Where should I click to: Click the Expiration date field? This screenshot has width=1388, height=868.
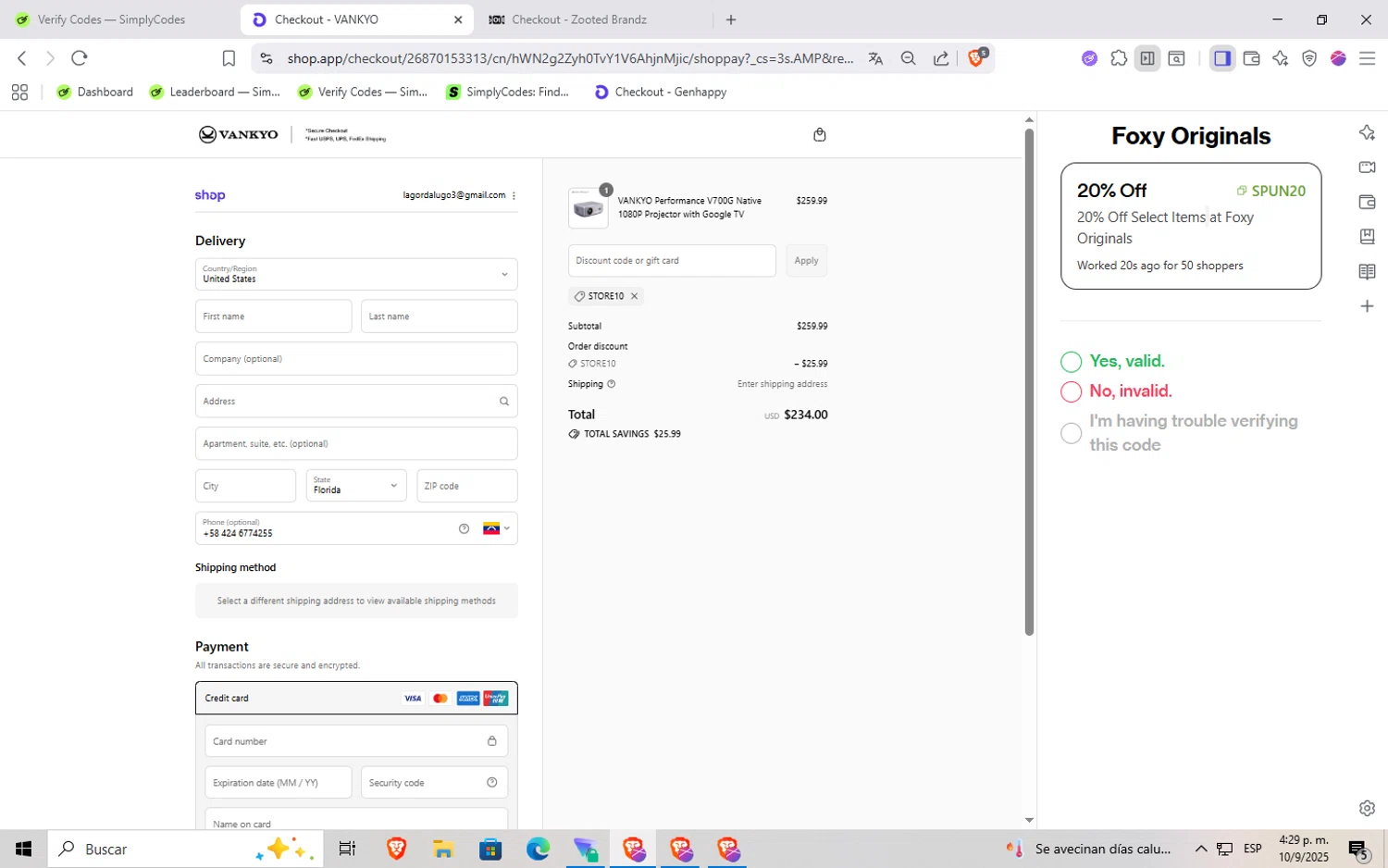[x=278, y=783]
